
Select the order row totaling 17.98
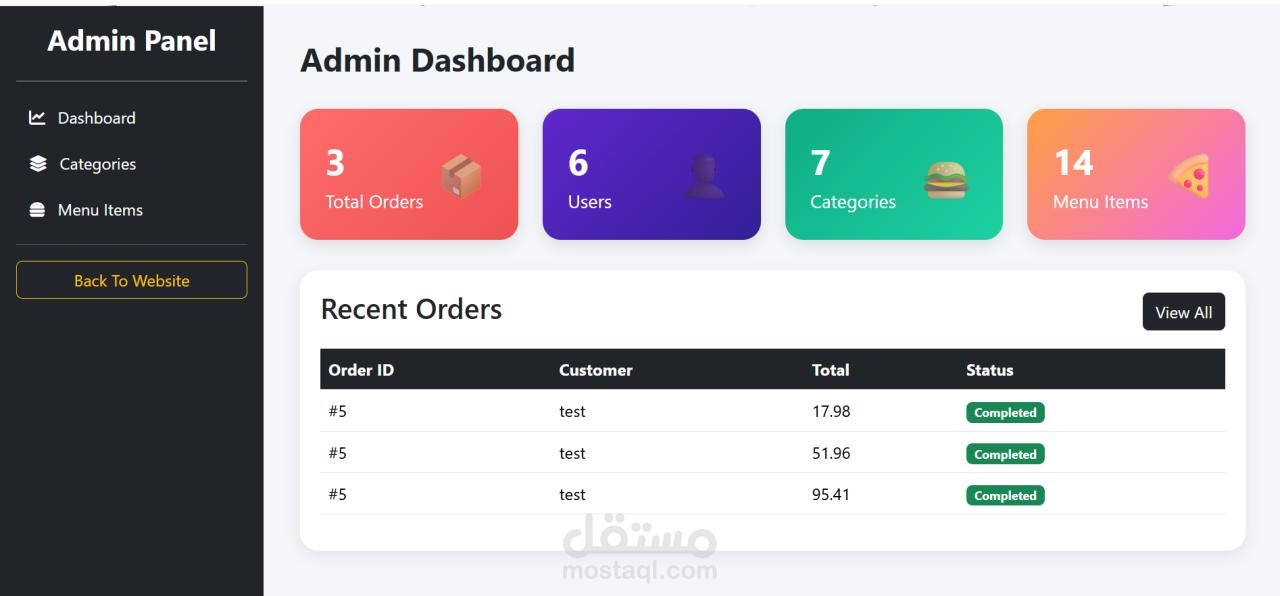click(x=772, y=411)
